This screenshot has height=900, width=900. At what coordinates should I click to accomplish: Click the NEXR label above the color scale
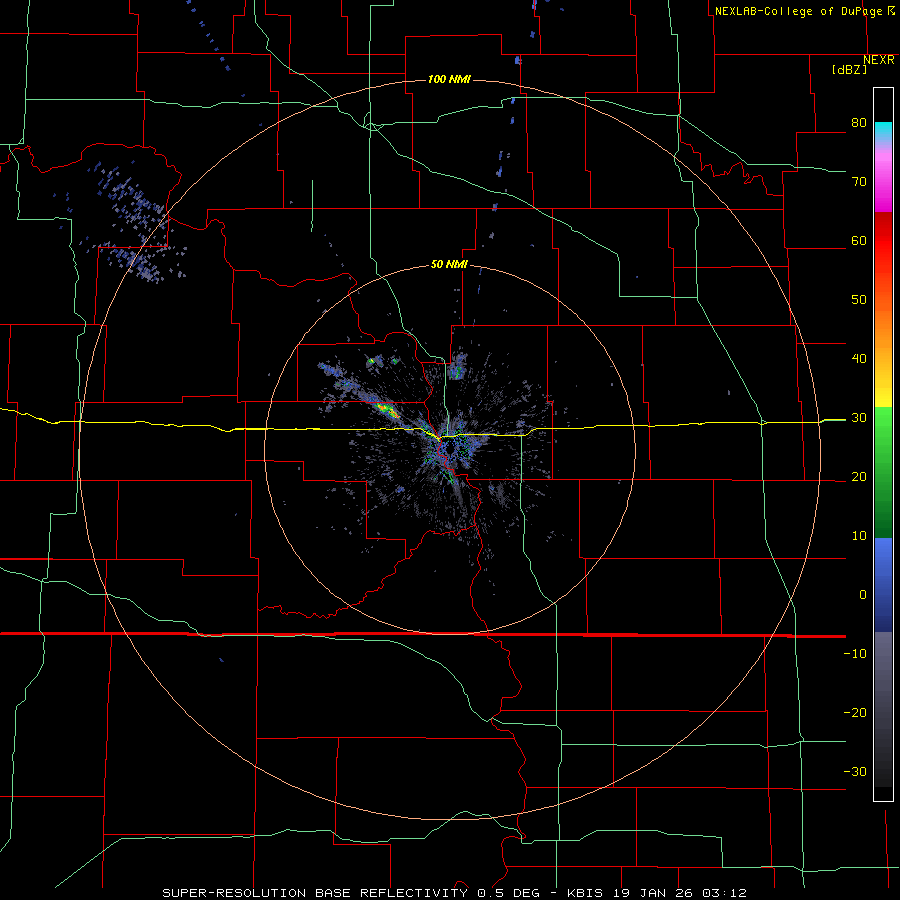click(x=879, y=60)
